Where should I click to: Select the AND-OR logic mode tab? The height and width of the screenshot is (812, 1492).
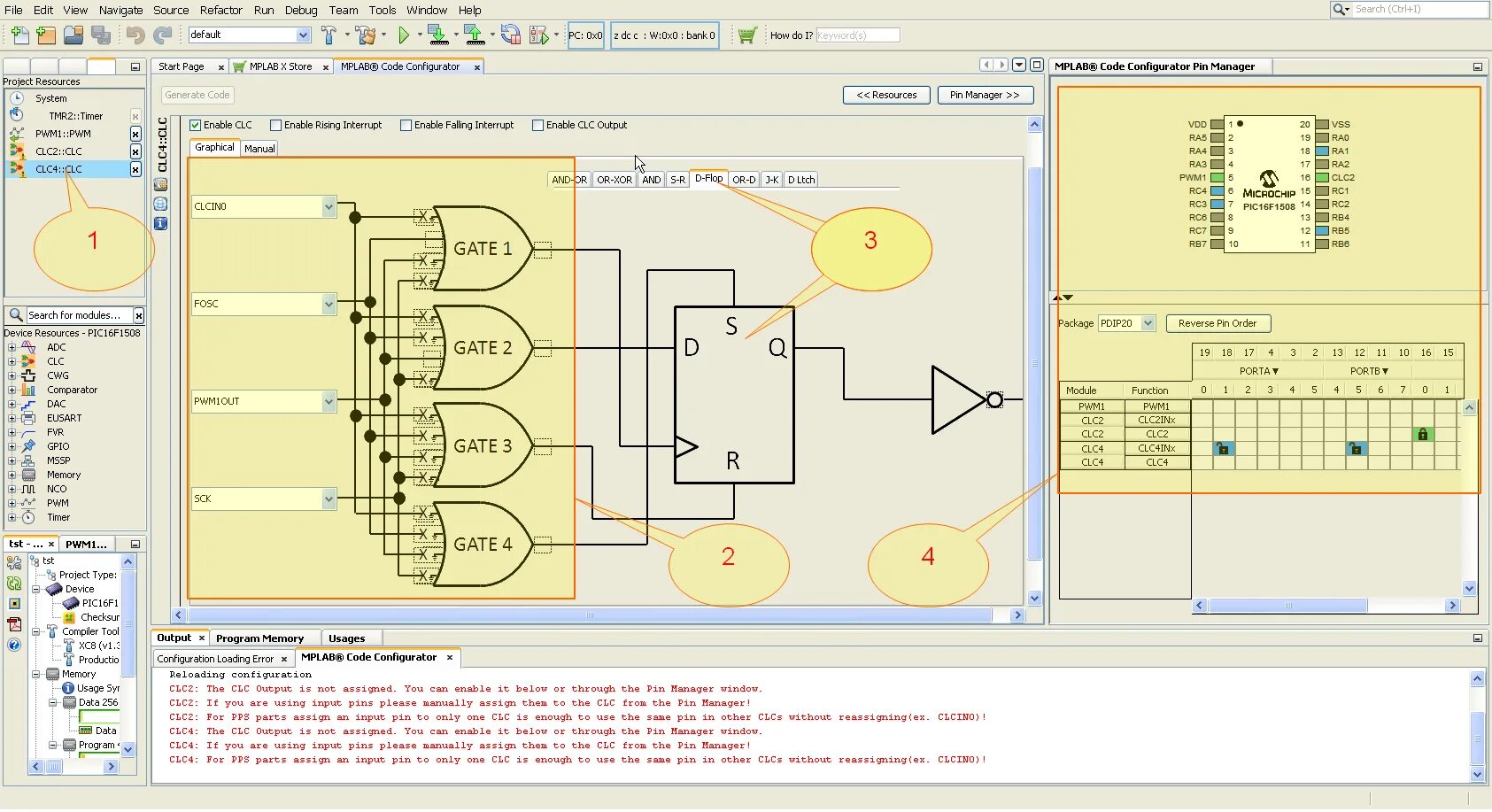click(x=569, y=180)
